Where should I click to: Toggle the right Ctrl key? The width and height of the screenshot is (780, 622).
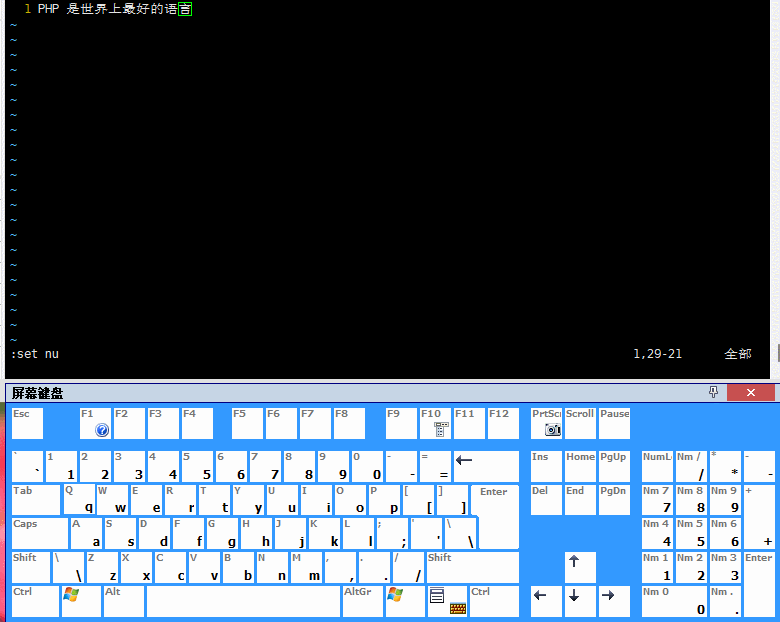point(494,601)
